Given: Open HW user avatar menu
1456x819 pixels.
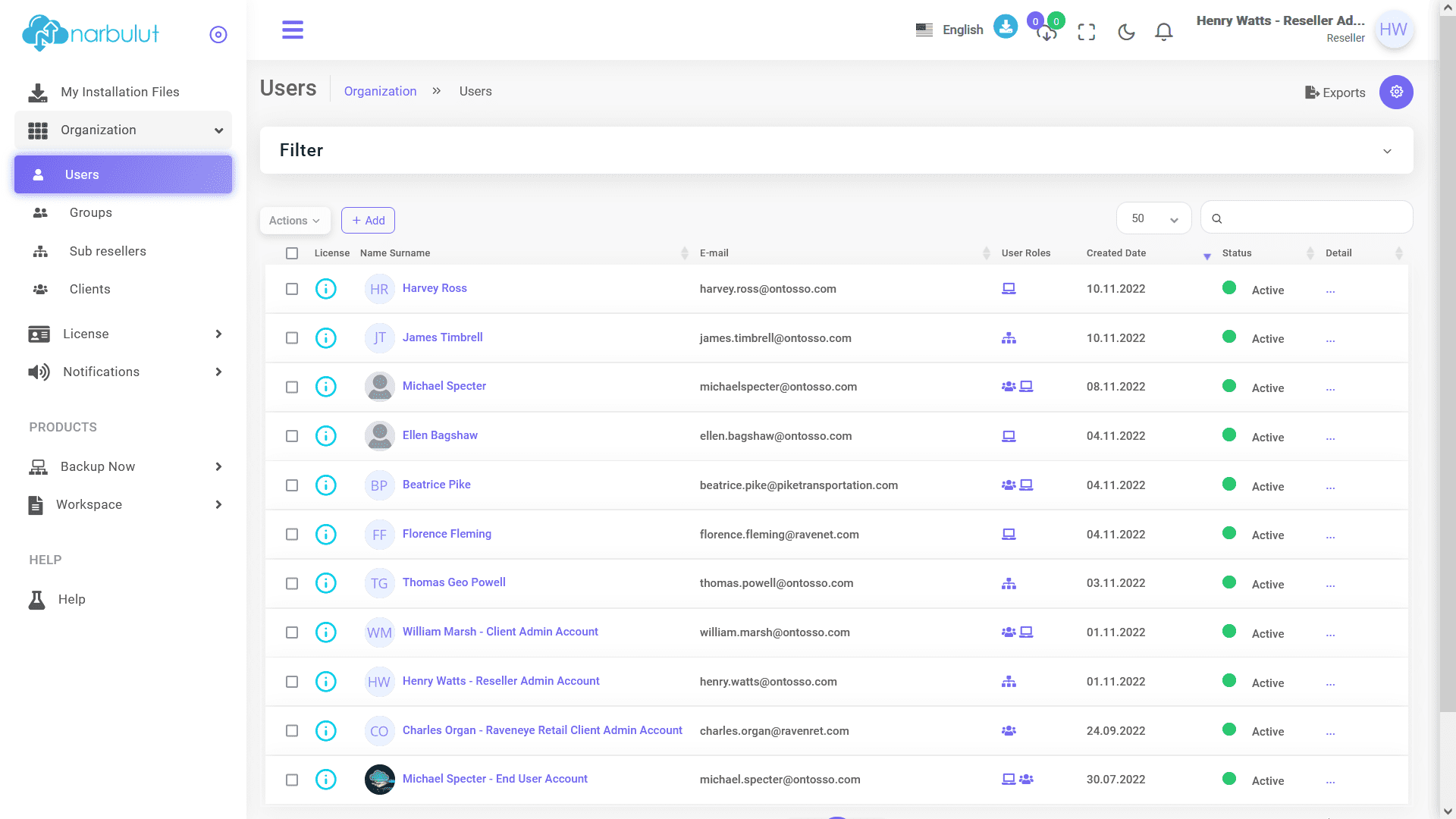Looking at the screenshot, I should [x=1393, y=30].
